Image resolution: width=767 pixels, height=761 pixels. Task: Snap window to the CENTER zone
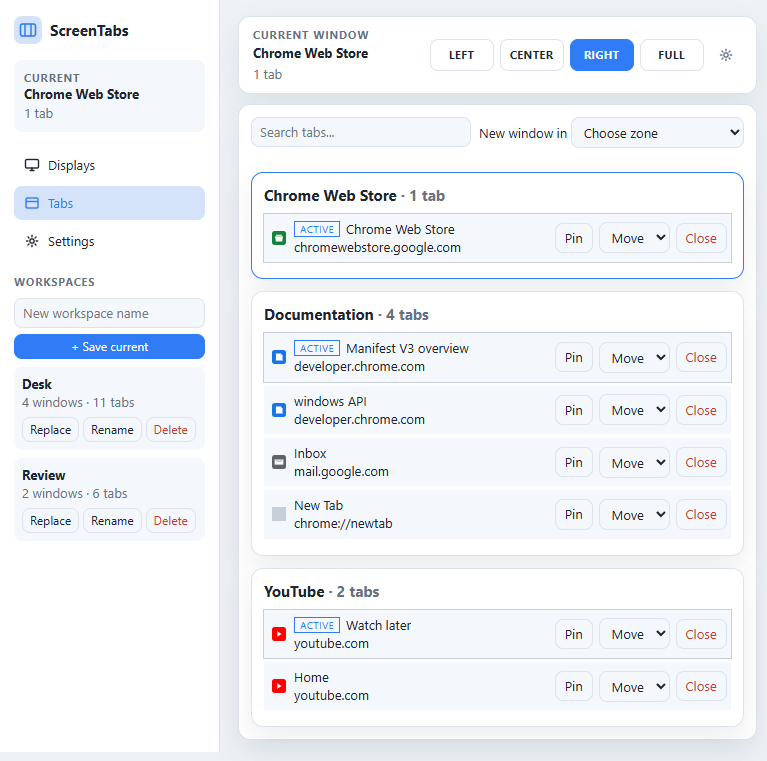pyautogui.click(x=532, y=55)
